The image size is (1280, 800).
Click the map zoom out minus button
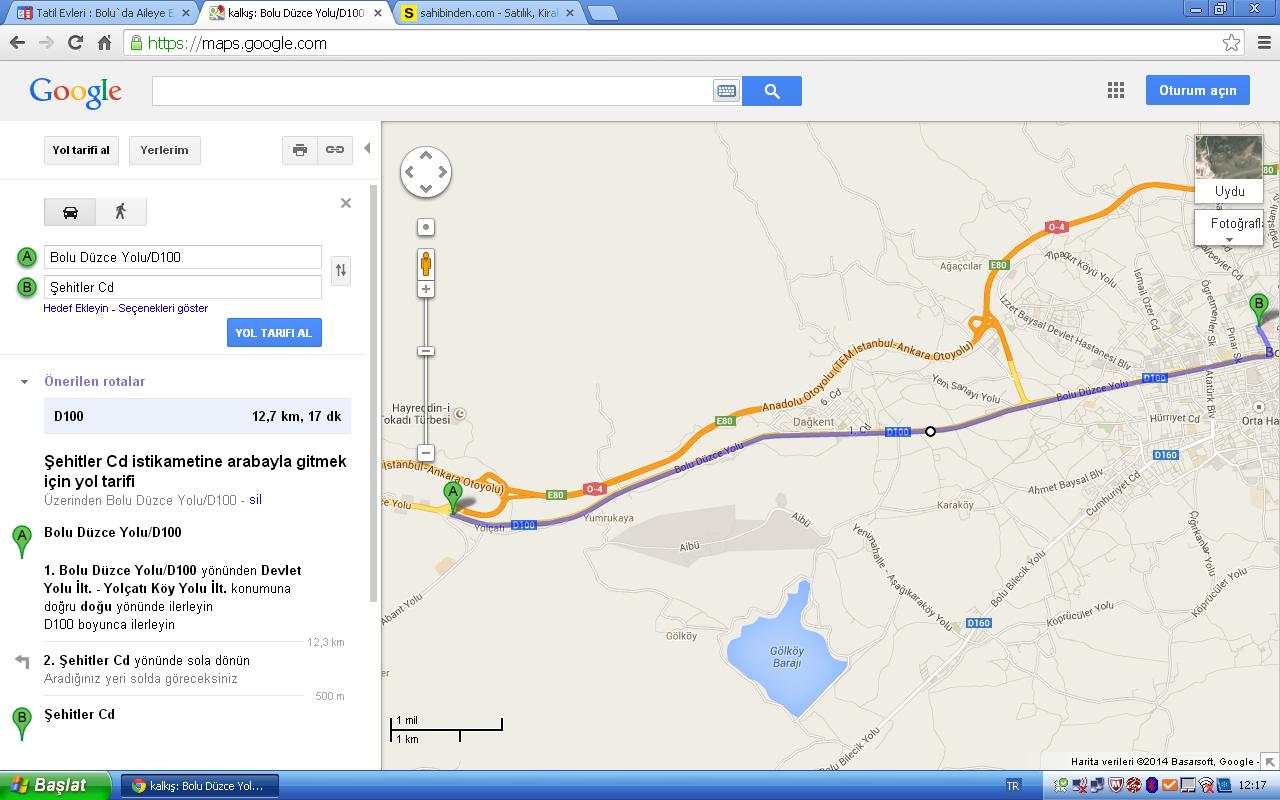point(426,453)
